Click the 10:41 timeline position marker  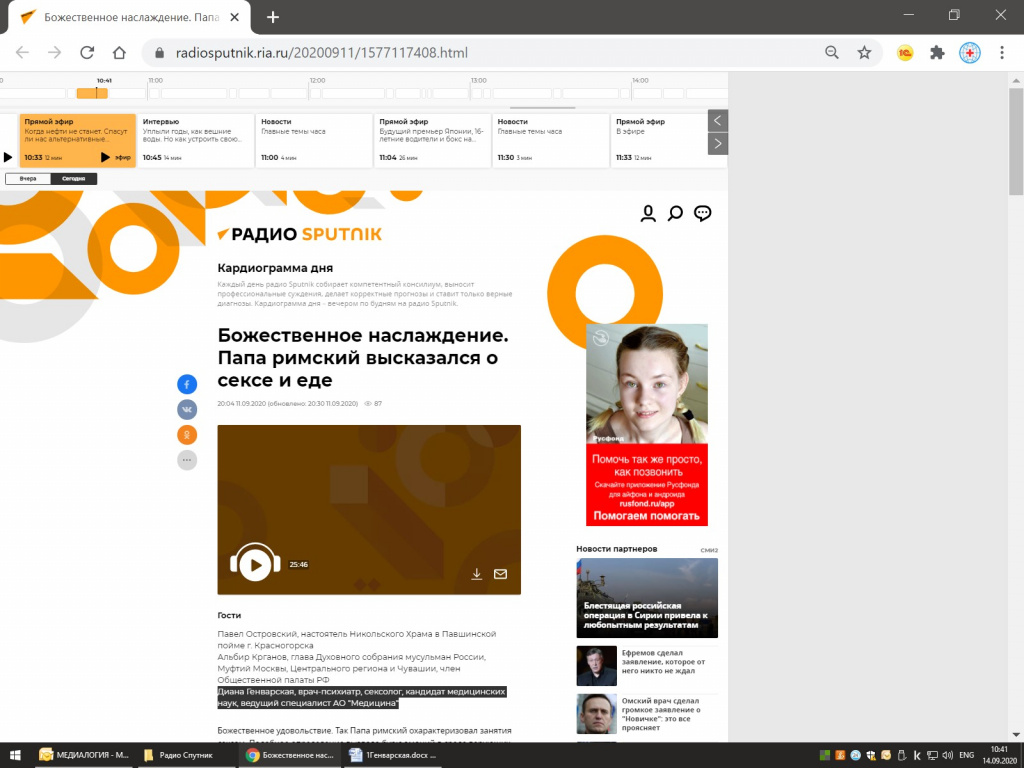pyautogui.click(x=96, y=92)
